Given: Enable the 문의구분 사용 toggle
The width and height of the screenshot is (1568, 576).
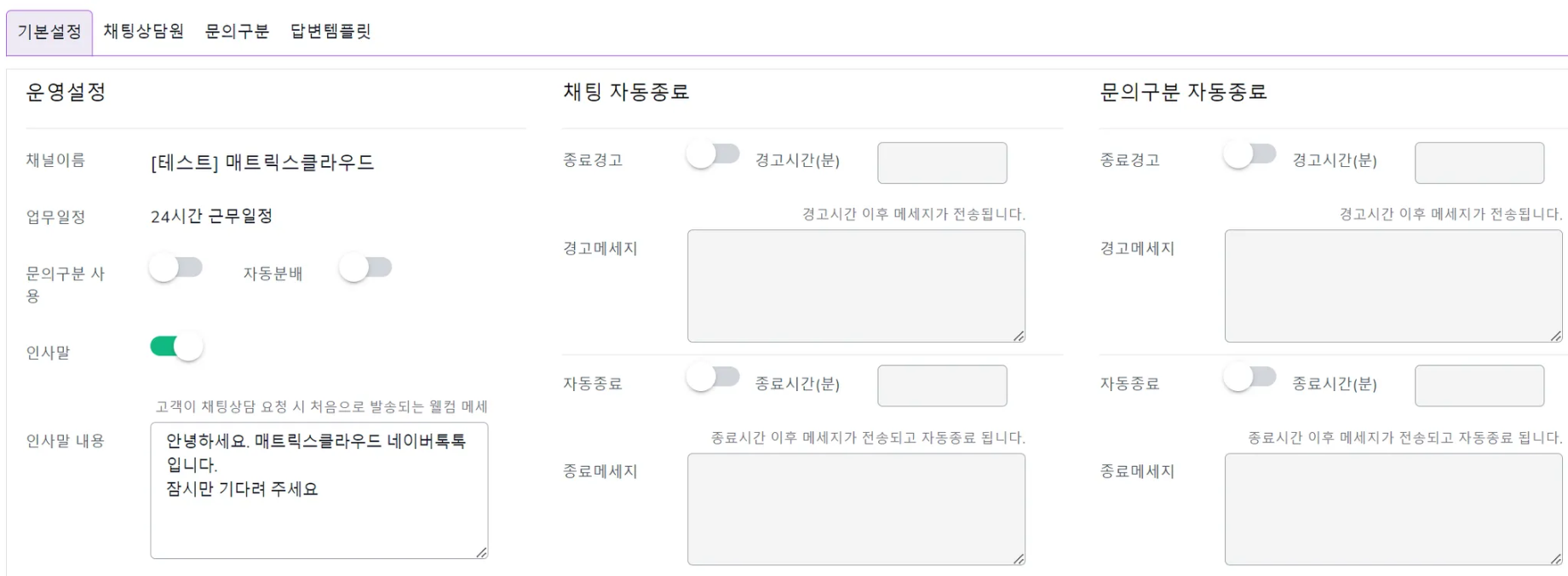Looking at the screenshot, I should point(176,268).
